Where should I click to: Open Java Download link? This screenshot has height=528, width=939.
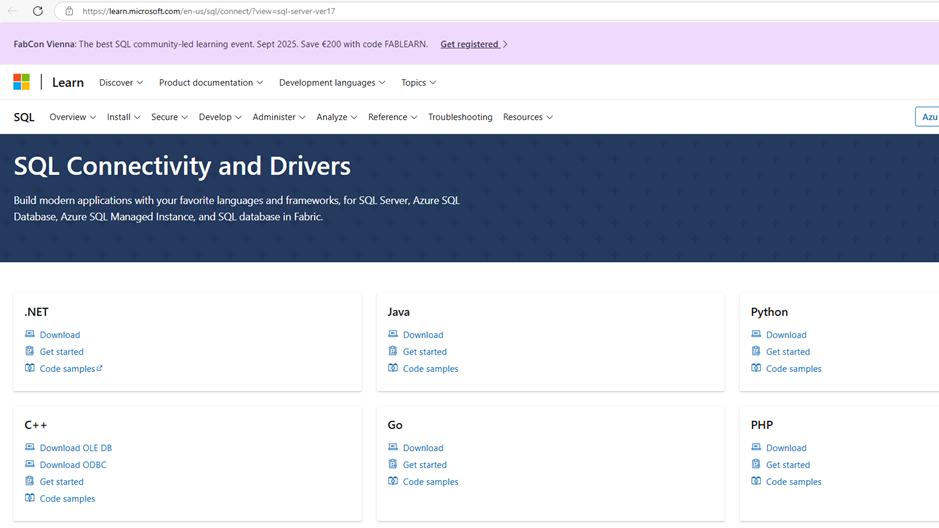(423, 335)
